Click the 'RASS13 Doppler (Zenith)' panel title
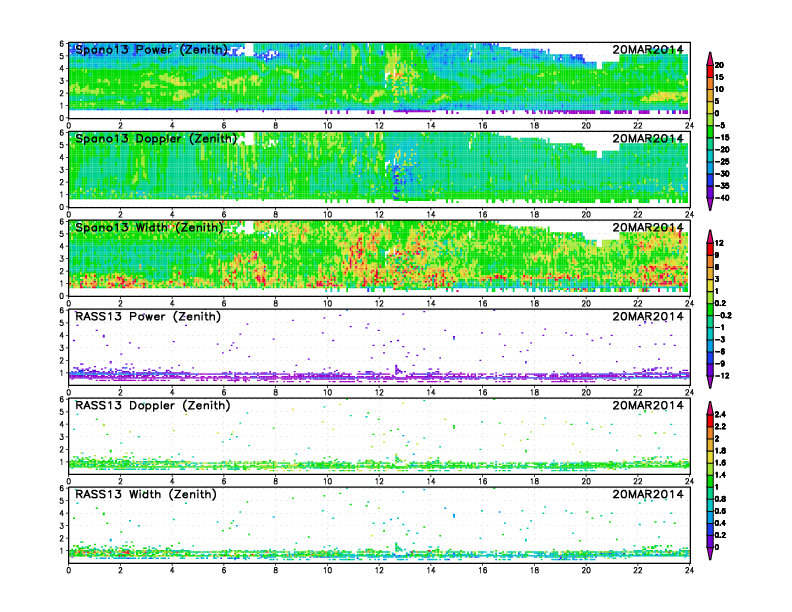Image resolution: width=792 pixels, height=612 pixels. pos(153,405)
